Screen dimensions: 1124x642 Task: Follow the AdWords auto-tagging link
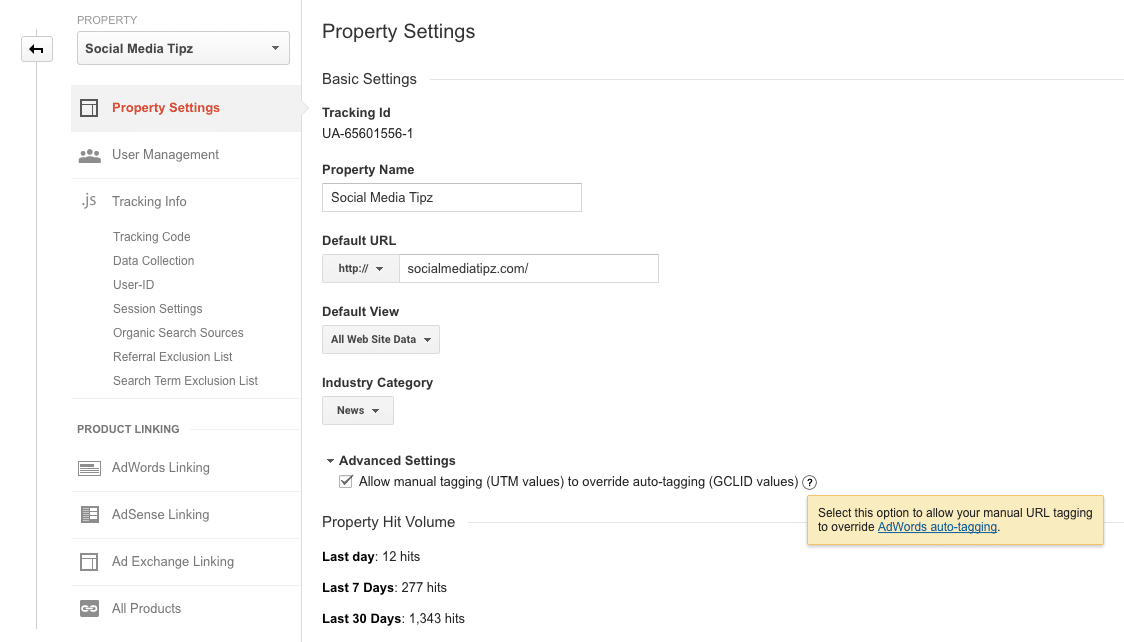click(x=937, y=527)
